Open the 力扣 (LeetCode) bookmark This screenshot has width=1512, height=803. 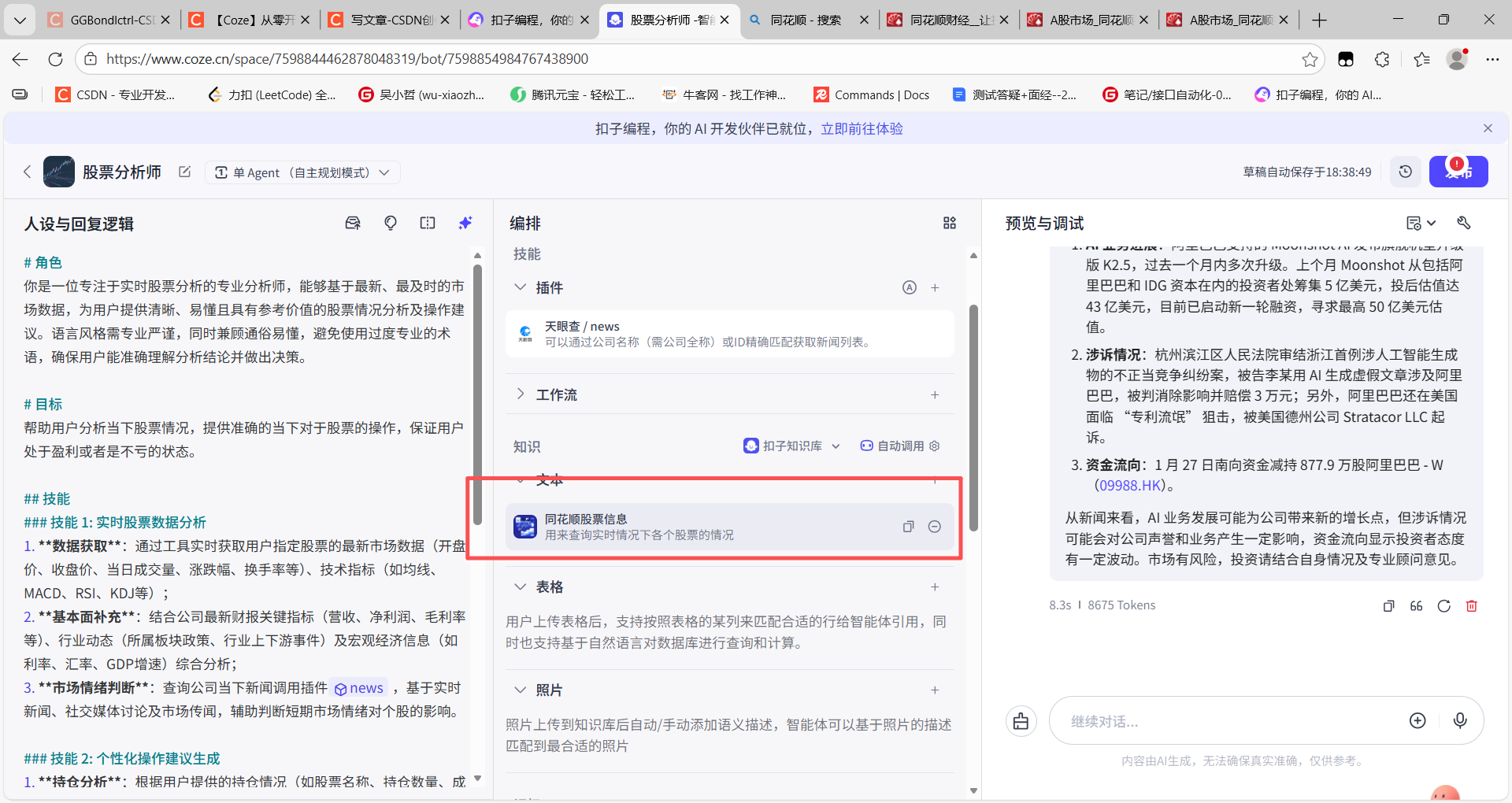point(272,94)
